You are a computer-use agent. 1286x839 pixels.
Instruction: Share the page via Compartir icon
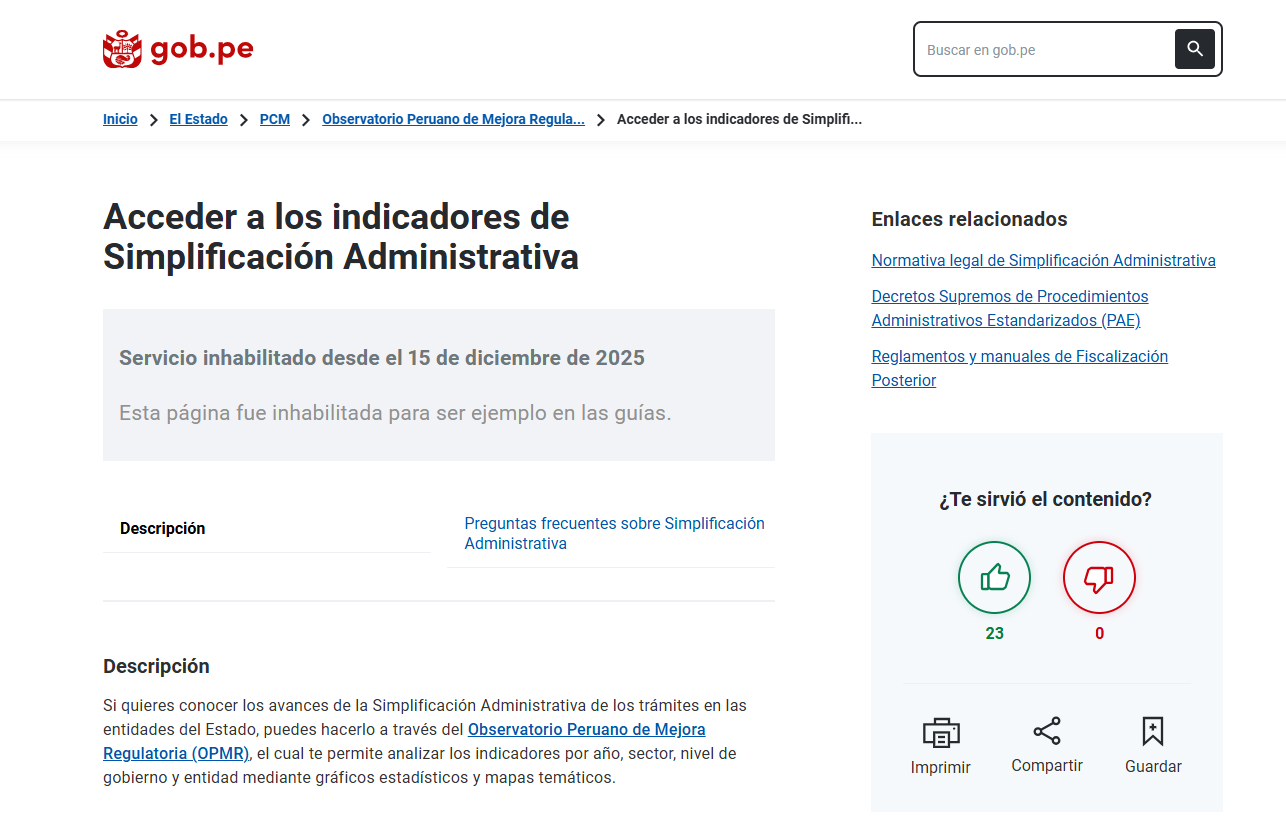1047,731
